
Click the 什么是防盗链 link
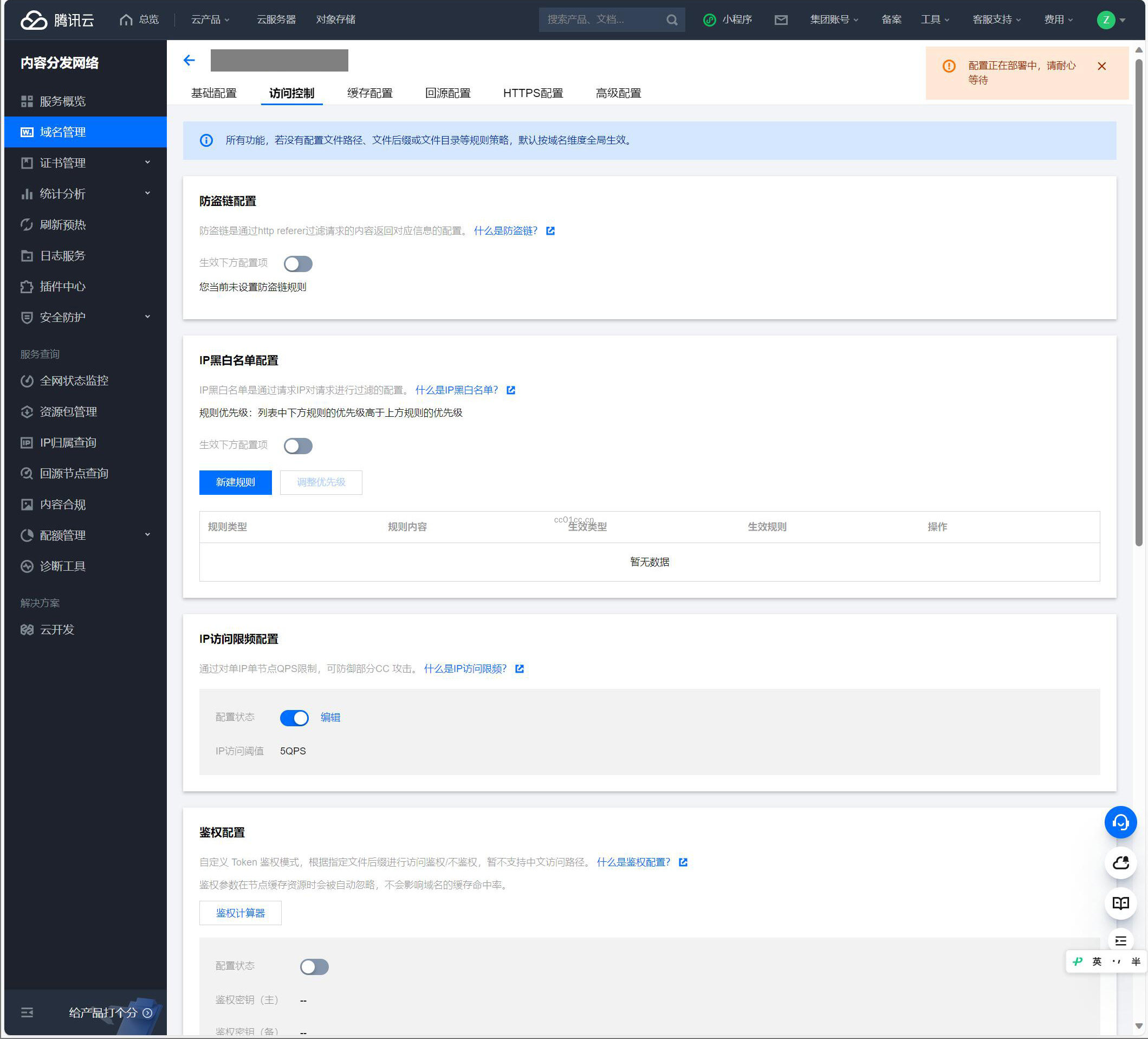pyautogui.click(x=505, y=231)
